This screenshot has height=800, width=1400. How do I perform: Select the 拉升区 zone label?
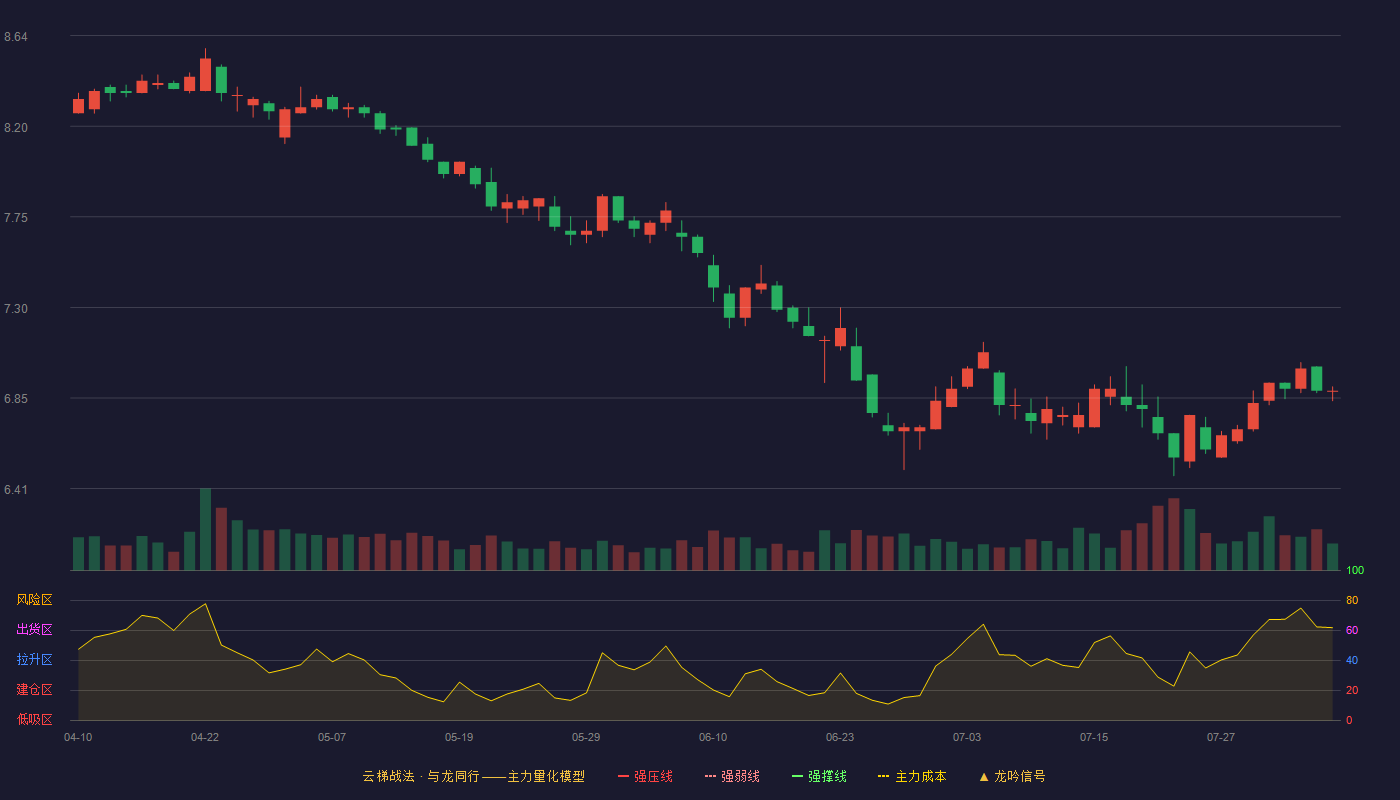tap(34, 660)
